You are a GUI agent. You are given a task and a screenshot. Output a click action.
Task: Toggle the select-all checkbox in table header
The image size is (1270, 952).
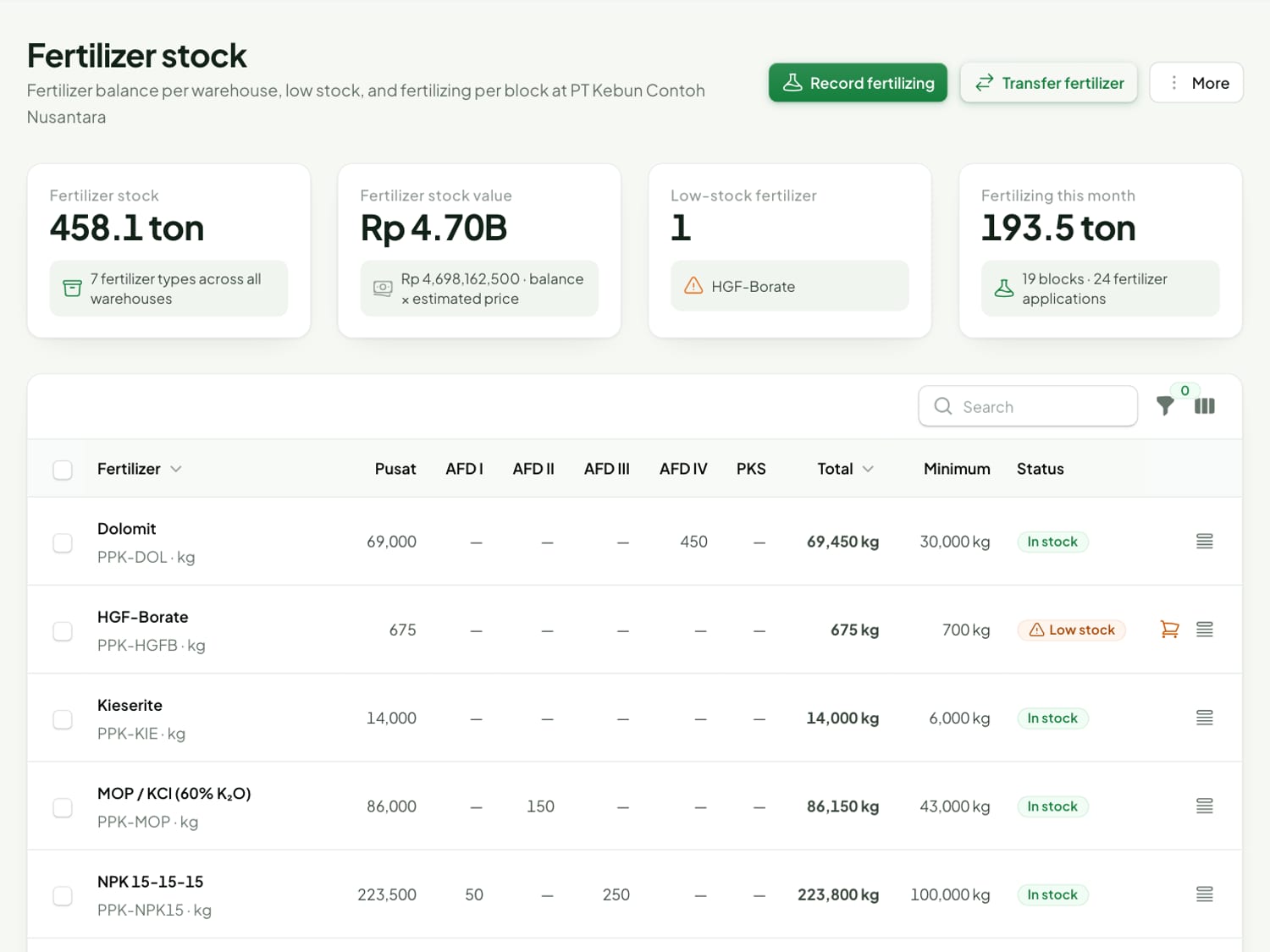(x=63, y=470)
